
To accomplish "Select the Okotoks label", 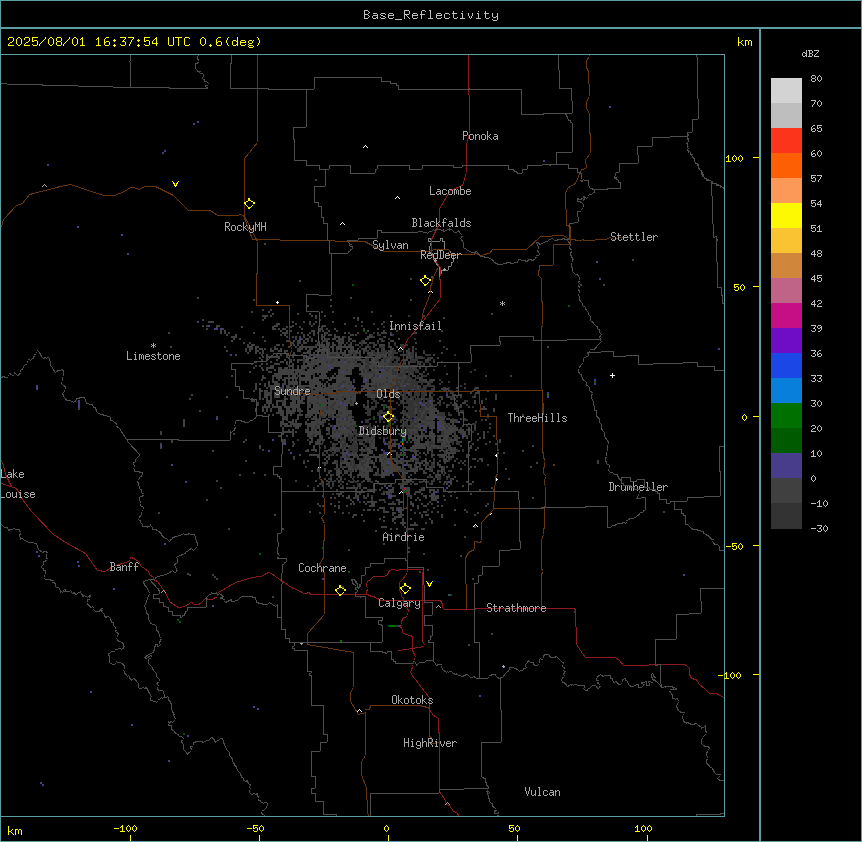I will click(x=412, y=700).
